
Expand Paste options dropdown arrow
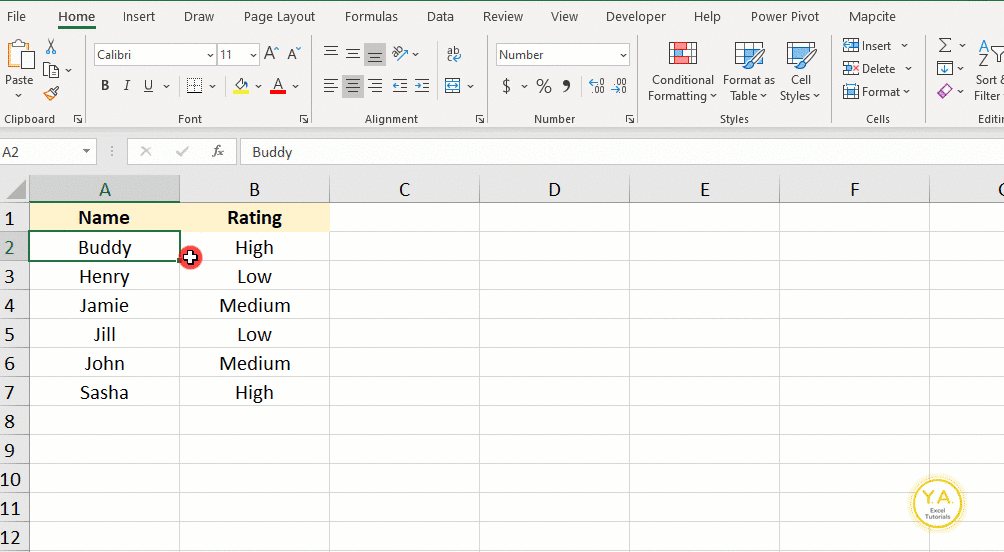pos(19,95)
